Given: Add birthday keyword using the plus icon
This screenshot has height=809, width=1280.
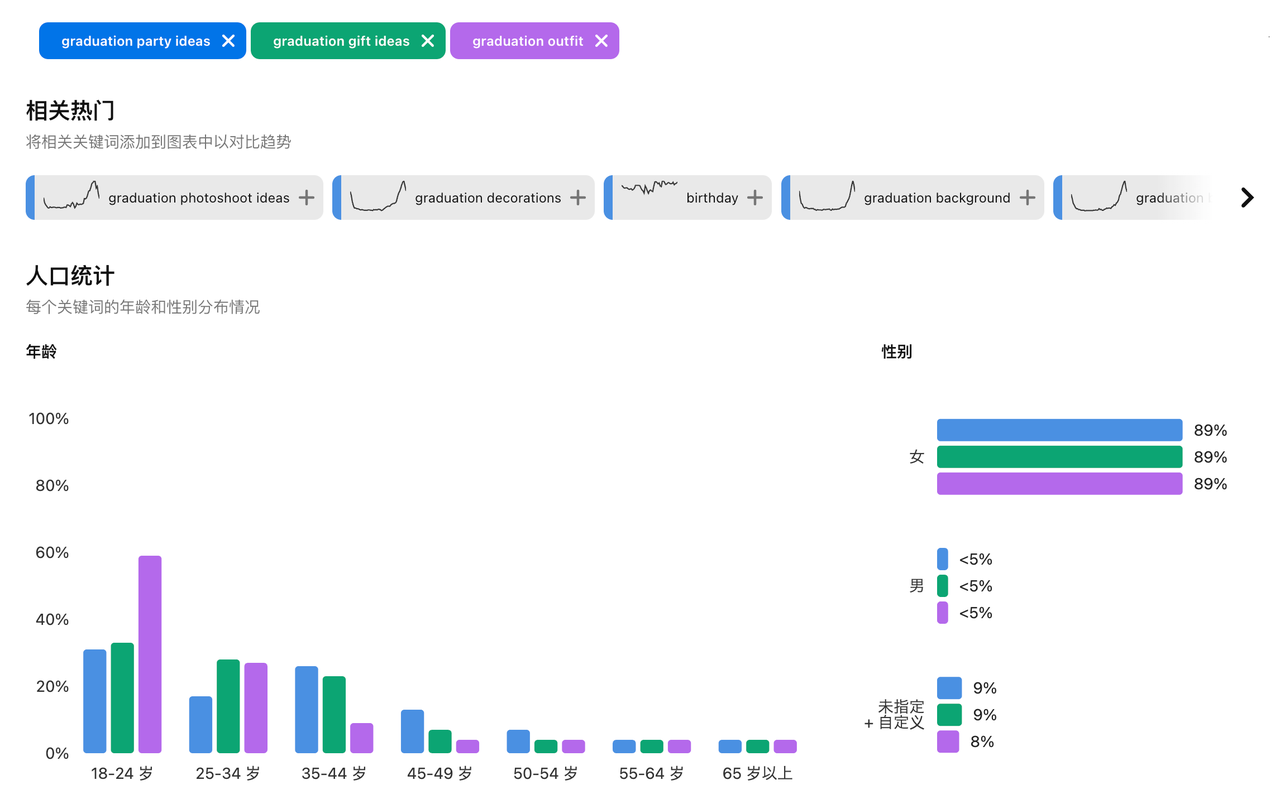Looking at the screenshot, I should point(755,197).
